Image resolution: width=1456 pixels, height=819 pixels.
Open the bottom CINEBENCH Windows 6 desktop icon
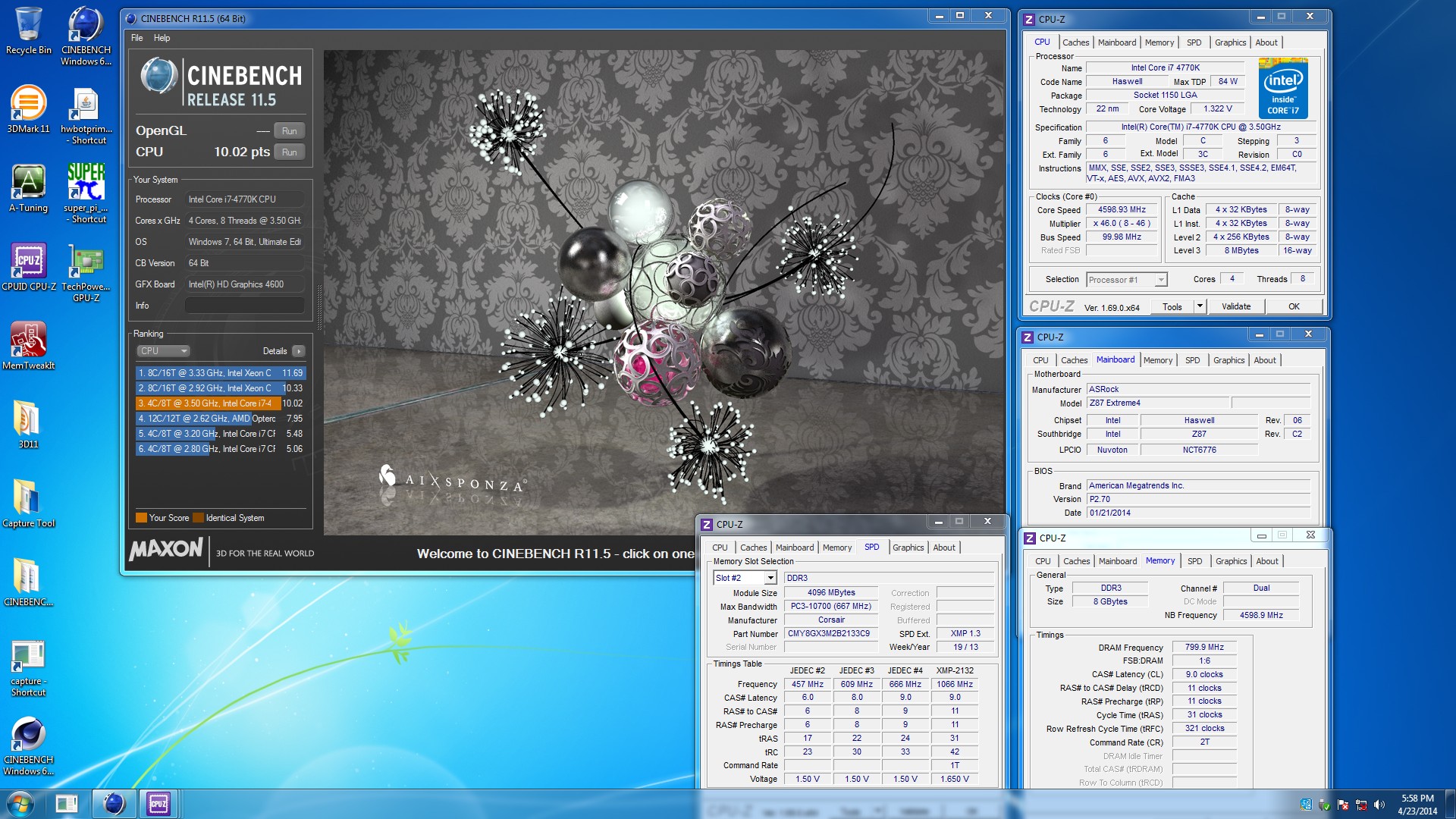point(29,746)
